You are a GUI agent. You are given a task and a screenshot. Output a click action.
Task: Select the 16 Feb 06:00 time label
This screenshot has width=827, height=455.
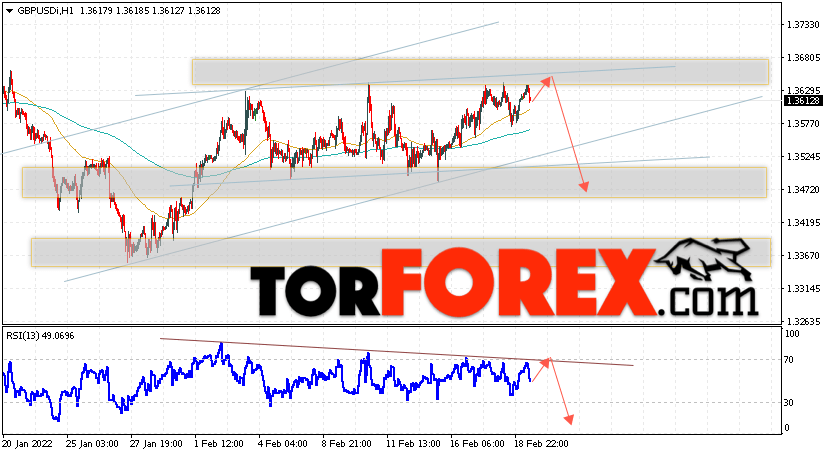[x=478, y=444]
